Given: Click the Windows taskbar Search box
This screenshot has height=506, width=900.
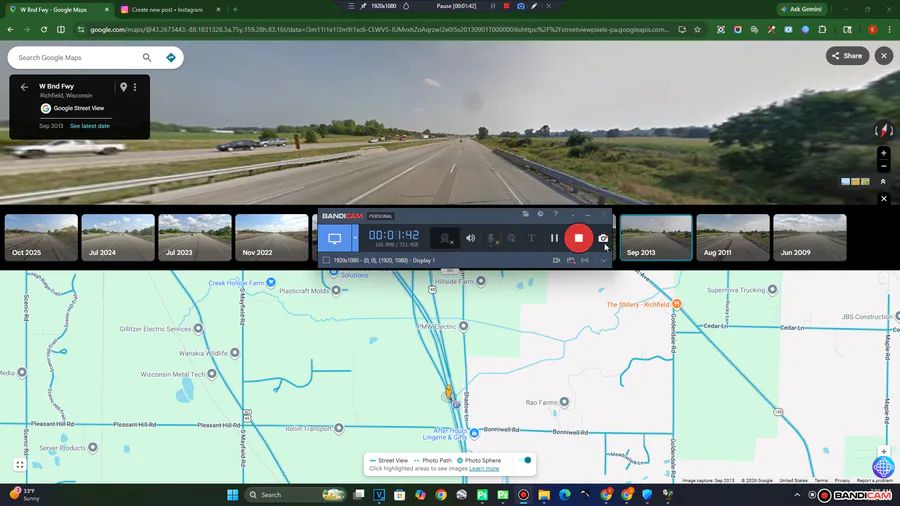Looking at the screenshot, I should coord(296,495).
